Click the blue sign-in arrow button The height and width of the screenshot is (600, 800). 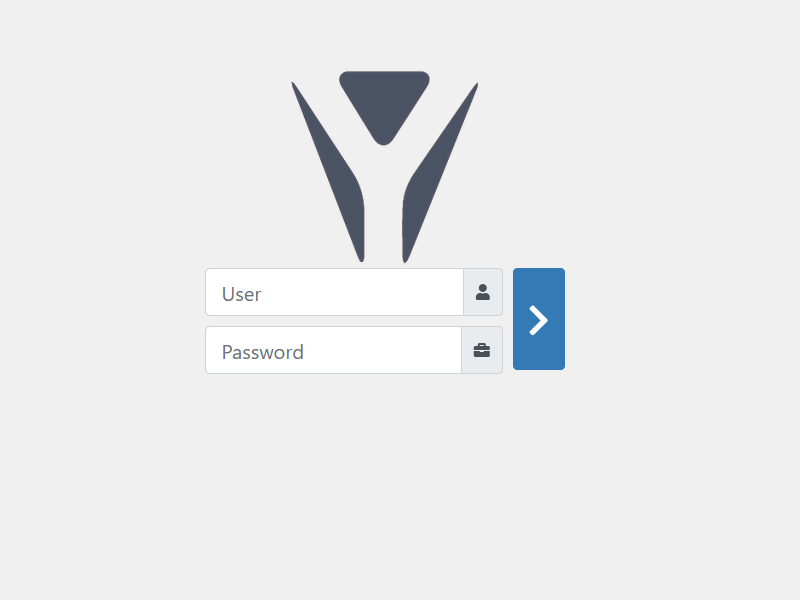pos(539,319)
